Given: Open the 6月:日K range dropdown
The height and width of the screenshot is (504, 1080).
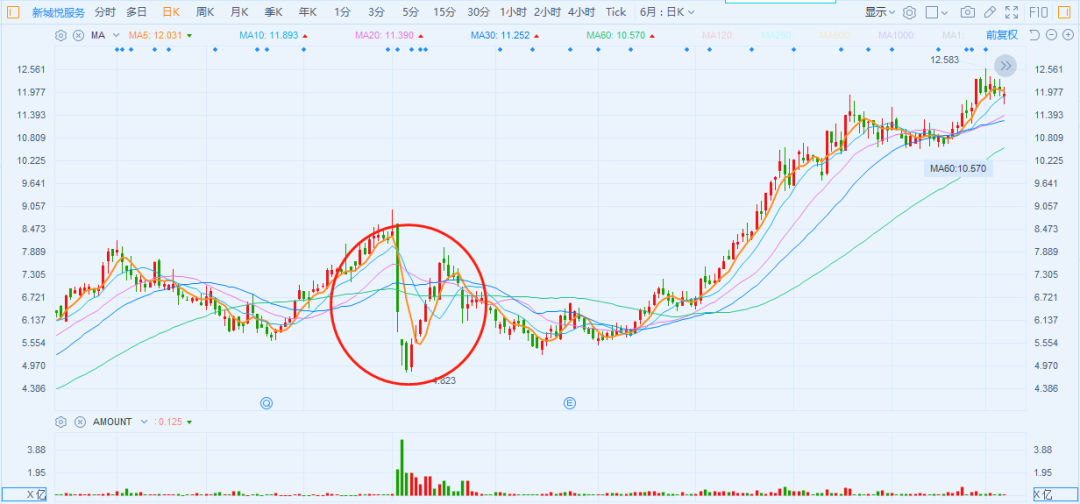Looking at the screenshot, I should [x=667, y=12].
